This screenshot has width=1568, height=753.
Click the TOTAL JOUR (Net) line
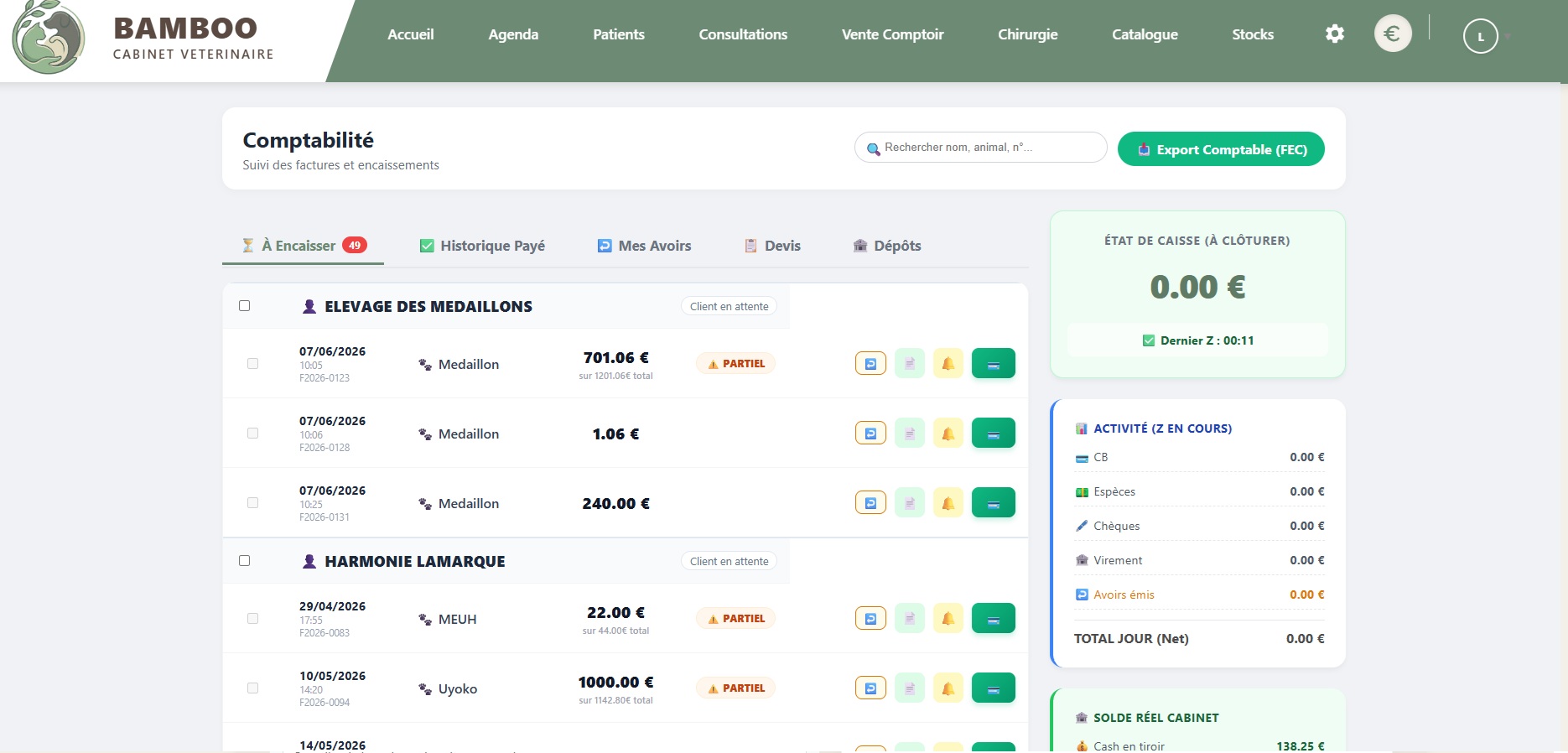point(1200,638)
